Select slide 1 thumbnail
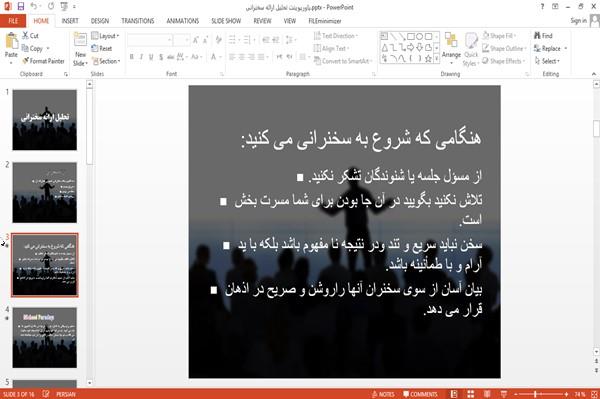Viewport: 600px width, 399px height. (45, 120)
